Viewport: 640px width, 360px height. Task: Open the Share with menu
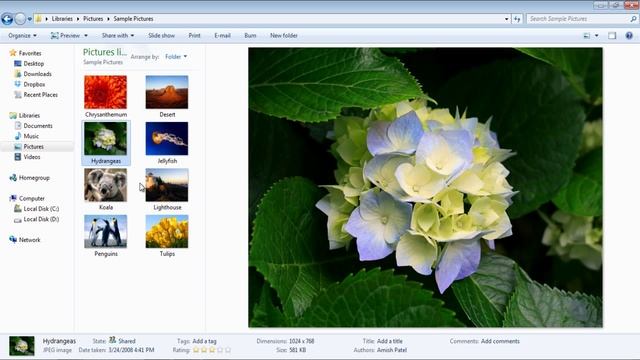coord(118,36)
